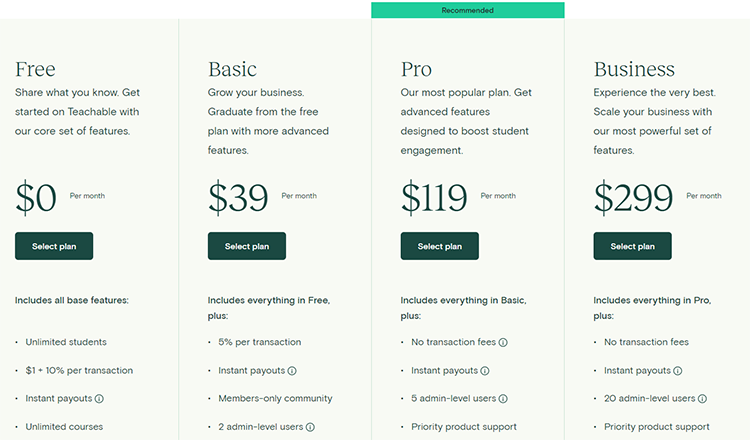Click info icon beside Pro plan Instant payouts
Image resolution: width=750 pixels, height=440 pixels.
click(x=485, y=371)
